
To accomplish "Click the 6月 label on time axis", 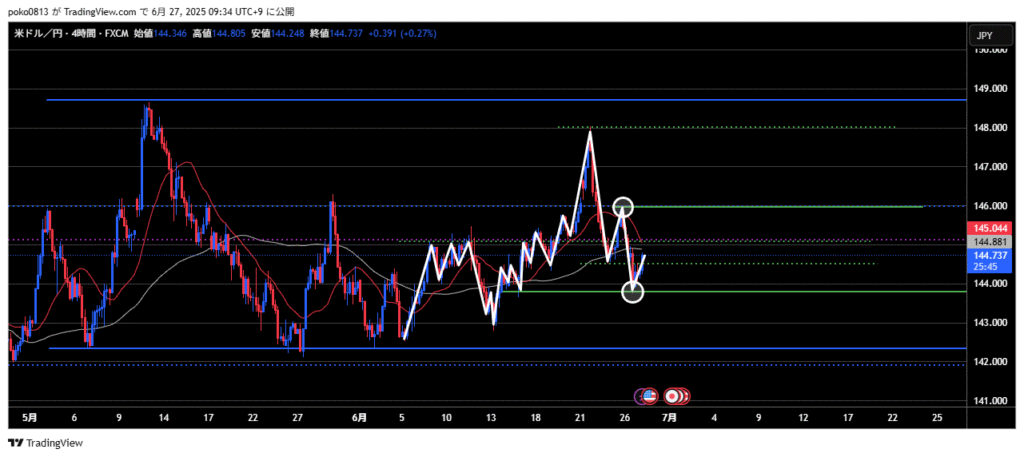I will tap(359, 417).
